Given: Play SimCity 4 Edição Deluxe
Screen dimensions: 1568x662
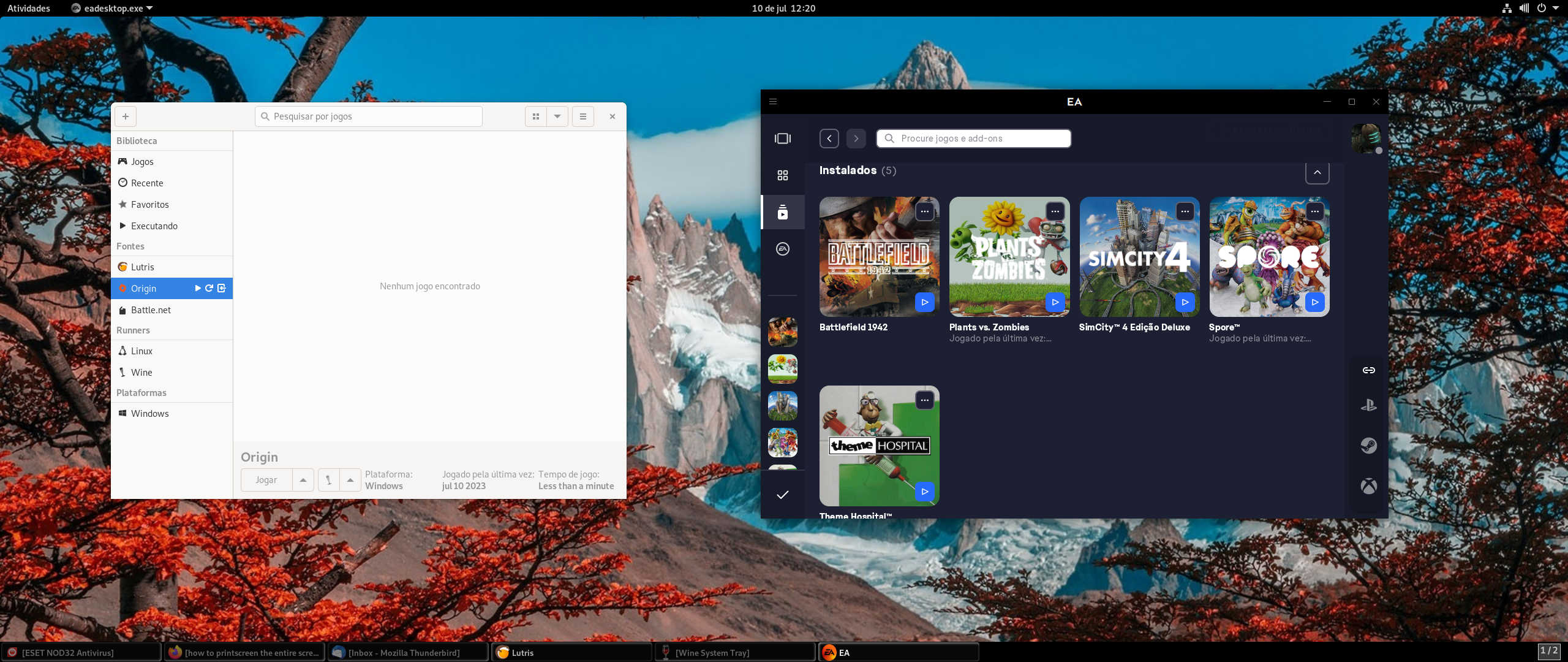Looking at the screenshot, I should pyautogui.click(x=1185, y=302).
